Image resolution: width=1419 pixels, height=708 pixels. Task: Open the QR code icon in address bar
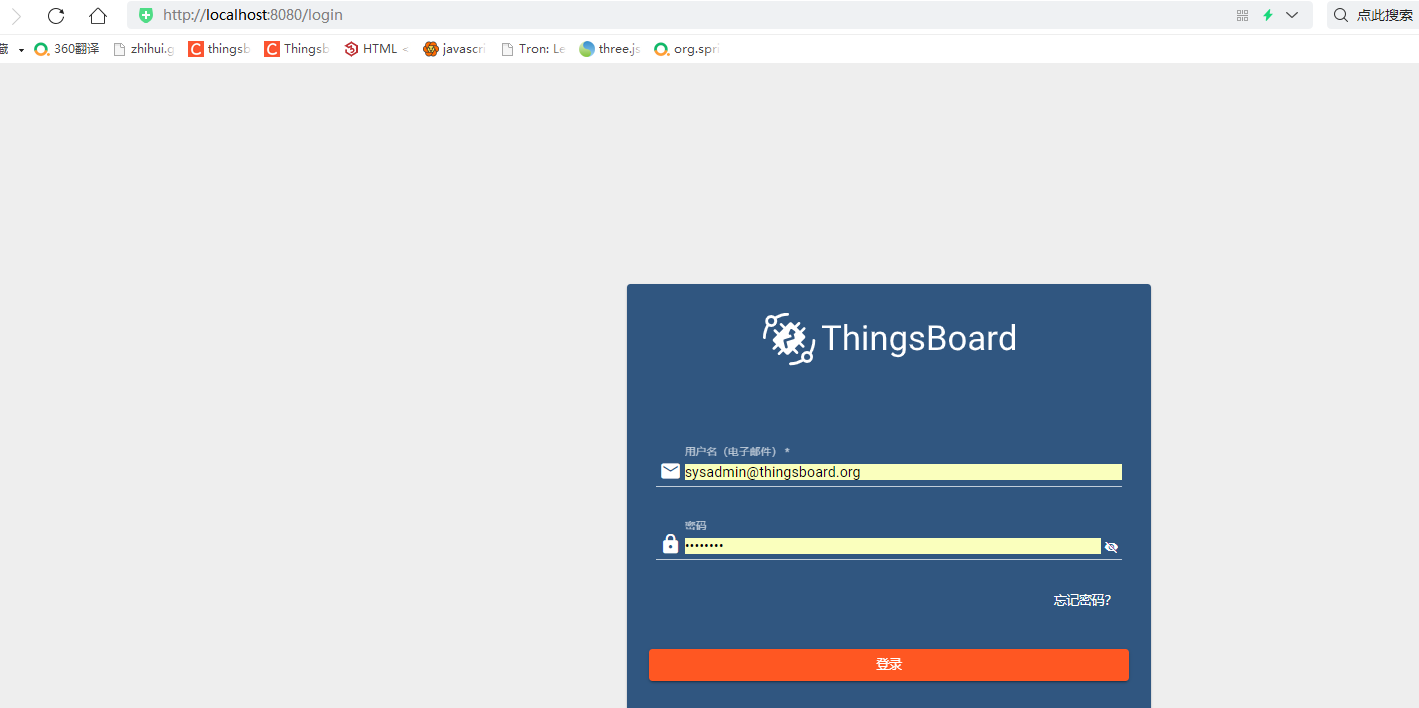click(x=1243, y=15)
